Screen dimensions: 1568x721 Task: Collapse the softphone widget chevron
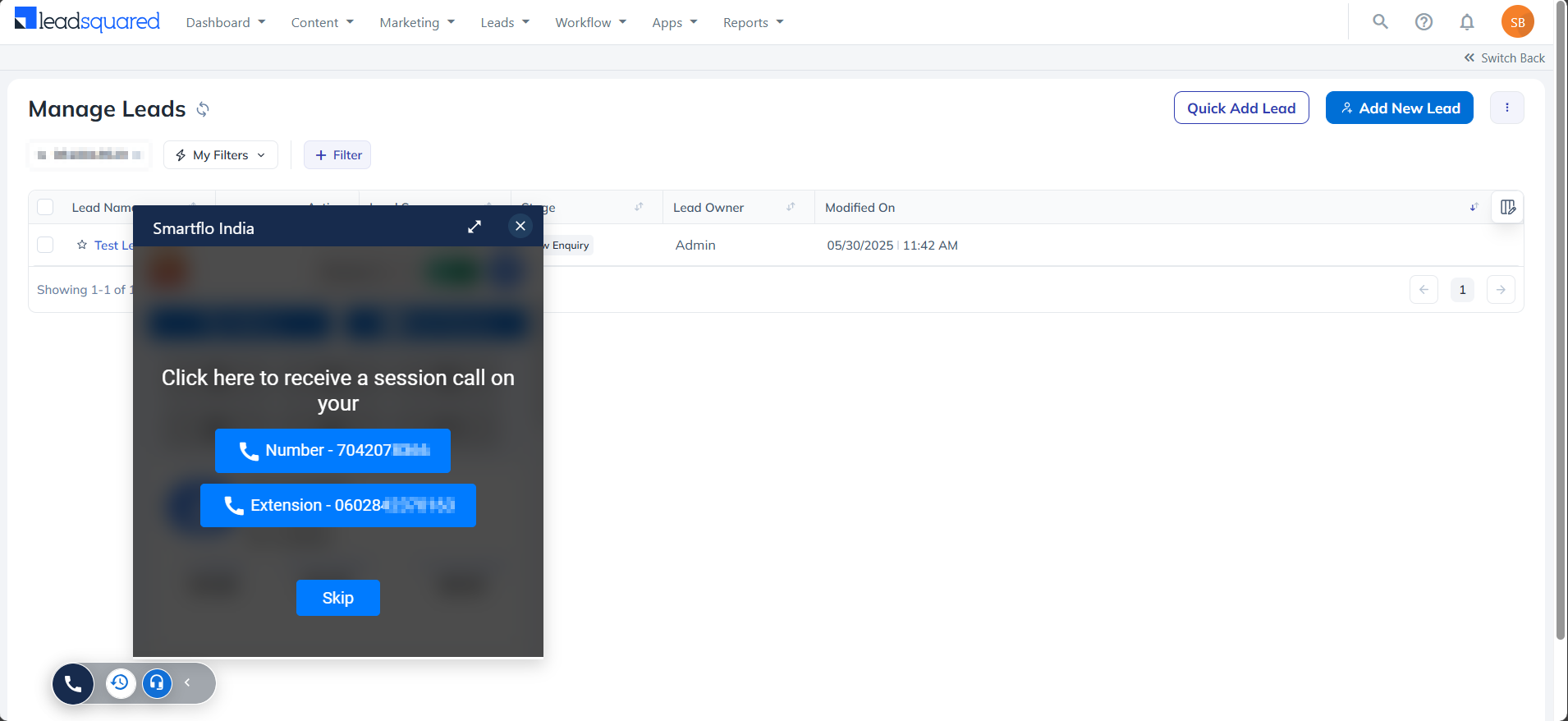(x=187, y=682)
